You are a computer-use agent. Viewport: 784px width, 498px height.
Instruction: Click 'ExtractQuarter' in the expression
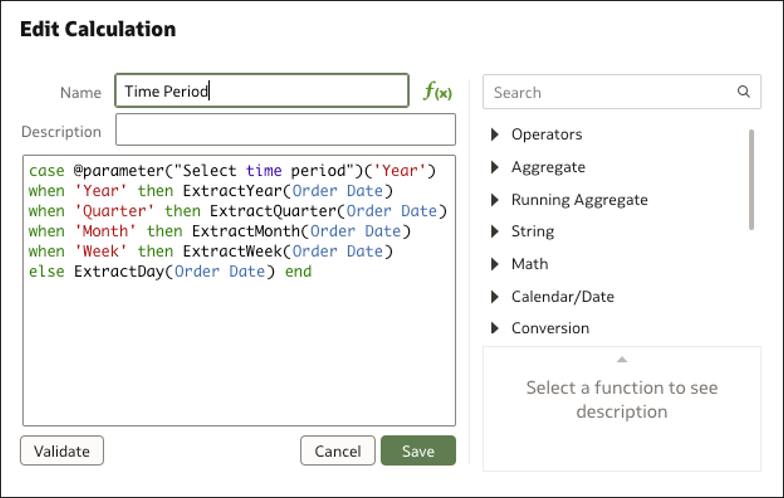pos(274,211)
